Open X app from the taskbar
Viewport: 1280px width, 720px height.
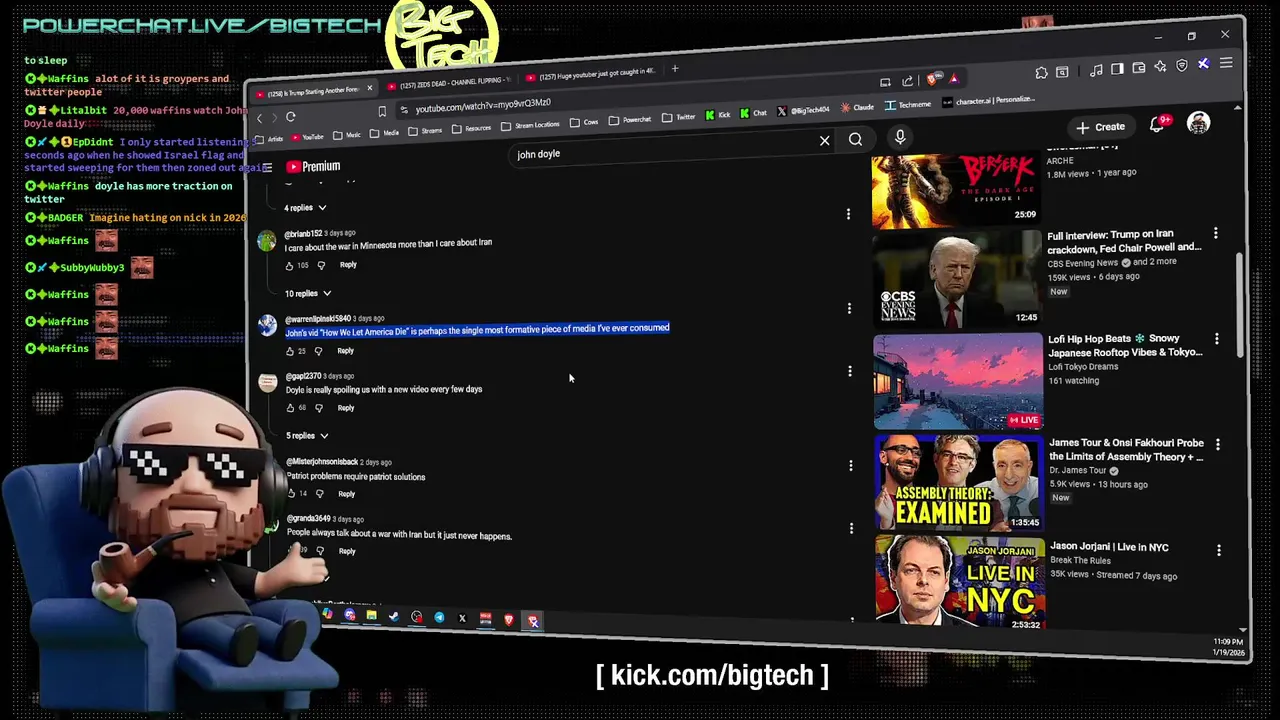(462, 618)
